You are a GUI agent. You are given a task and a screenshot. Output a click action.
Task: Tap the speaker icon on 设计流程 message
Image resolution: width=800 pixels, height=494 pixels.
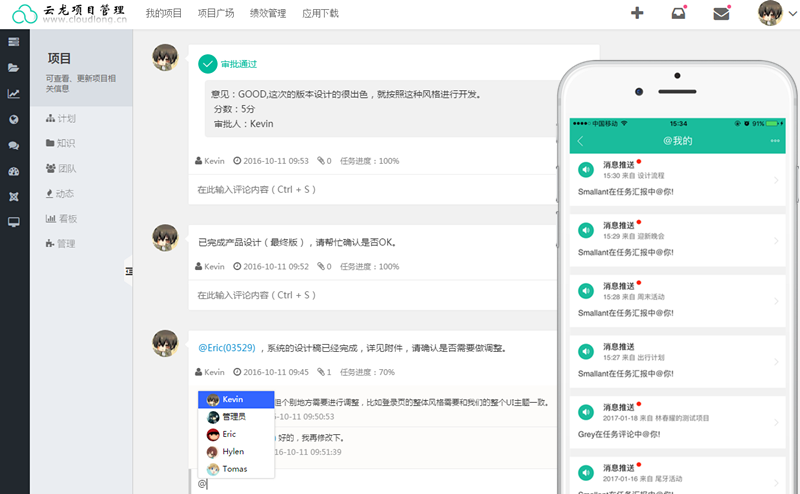point(586,169)
